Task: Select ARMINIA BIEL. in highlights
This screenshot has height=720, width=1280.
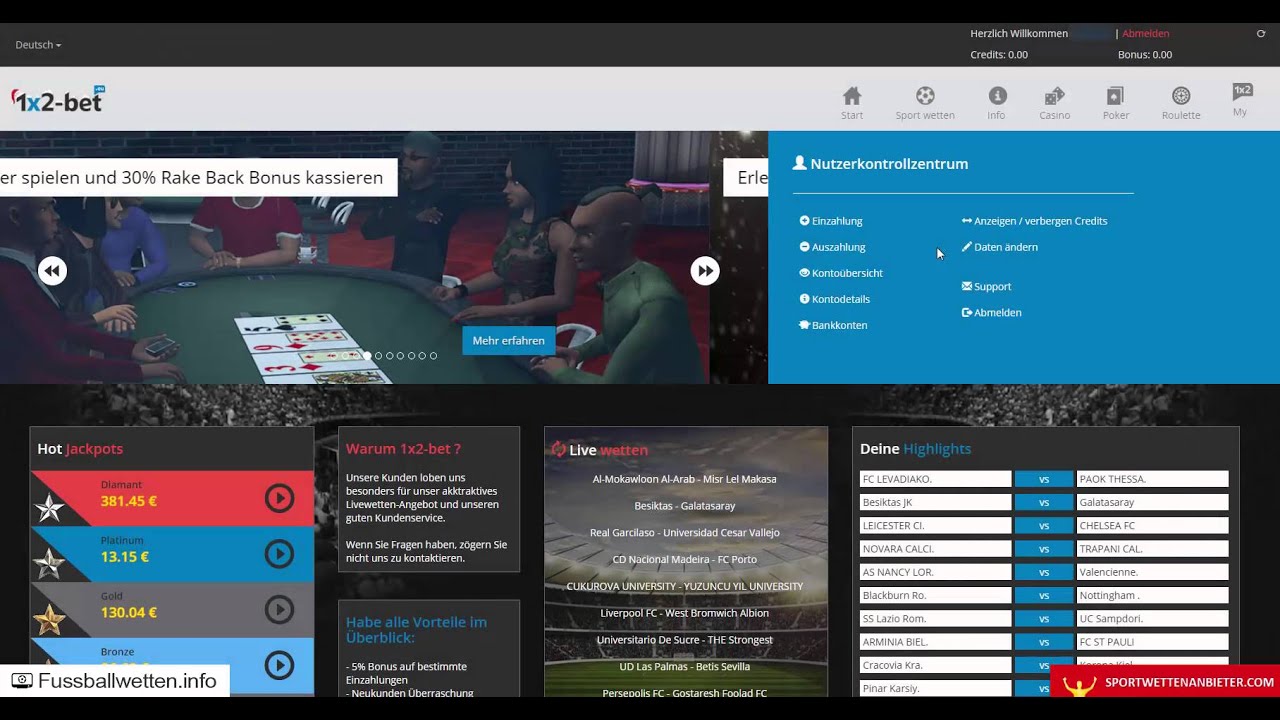Action: coord(935,642)
